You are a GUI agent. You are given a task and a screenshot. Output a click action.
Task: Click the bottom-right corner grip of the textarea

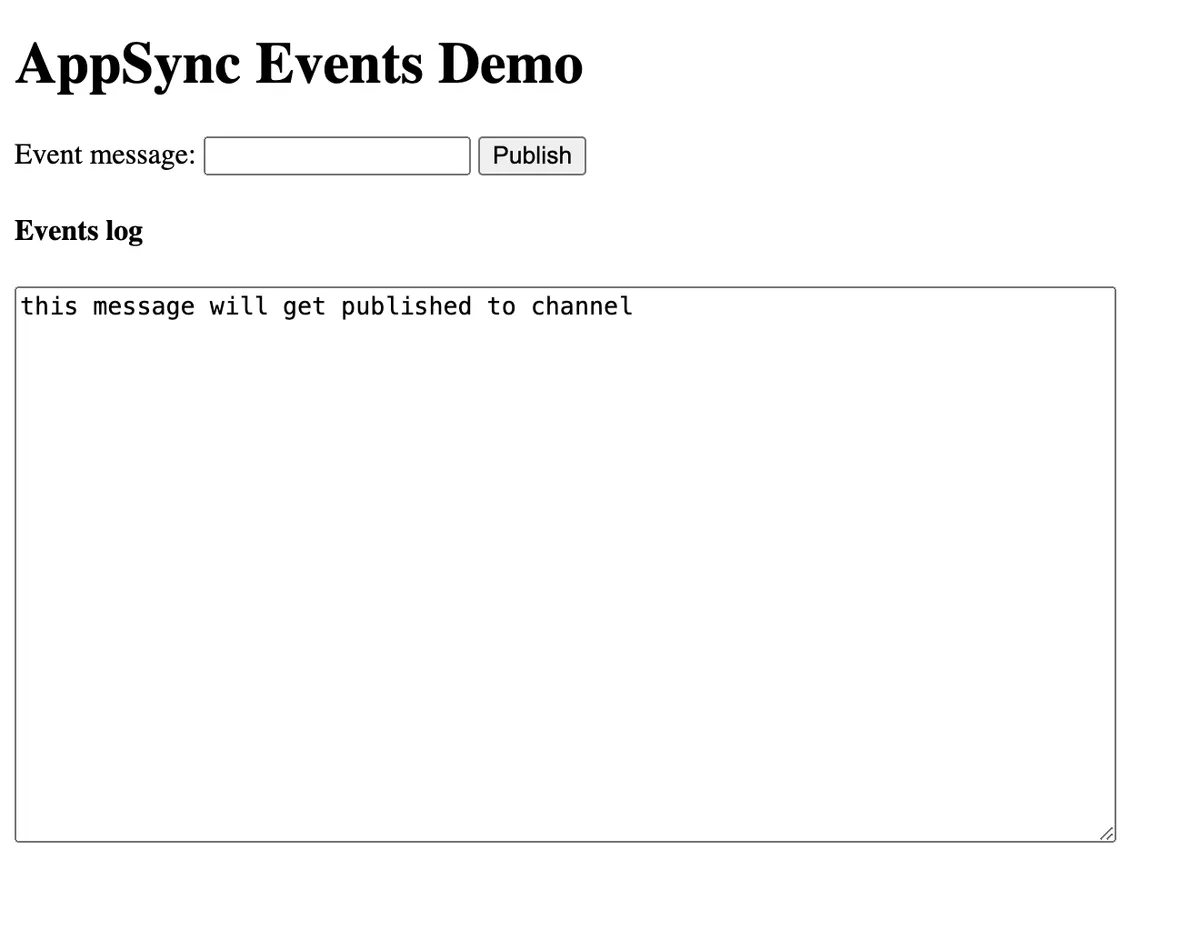1107,832
